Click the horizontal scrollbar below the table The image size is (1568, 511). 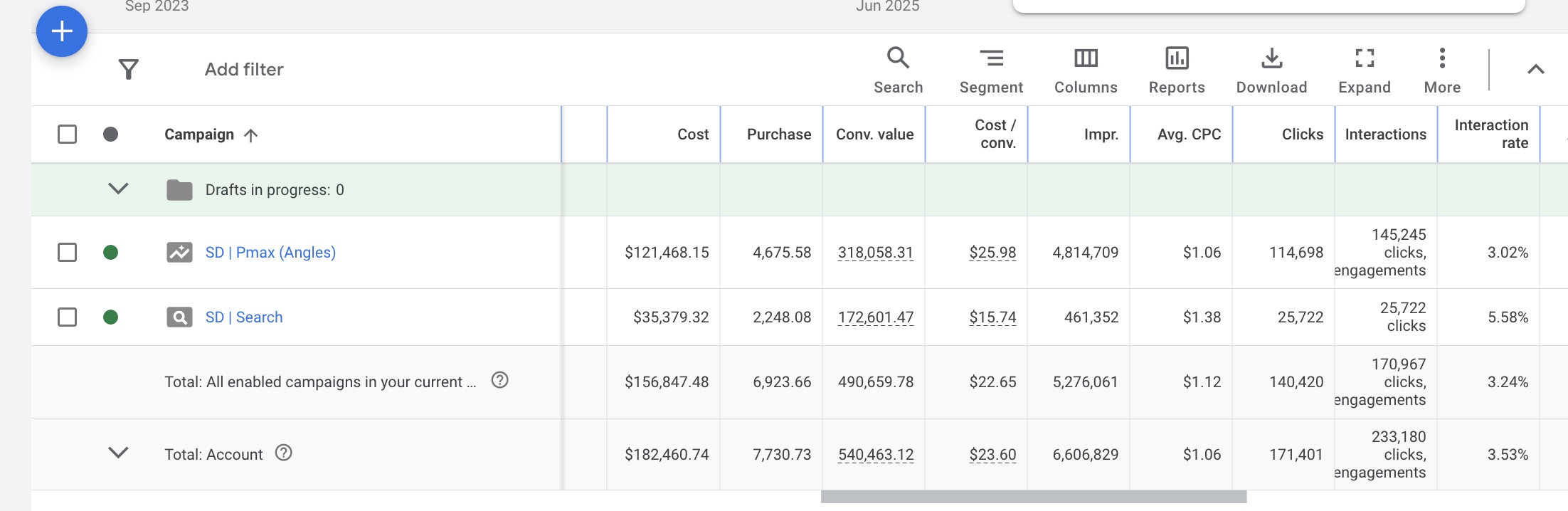click(x=1033, y=497)
